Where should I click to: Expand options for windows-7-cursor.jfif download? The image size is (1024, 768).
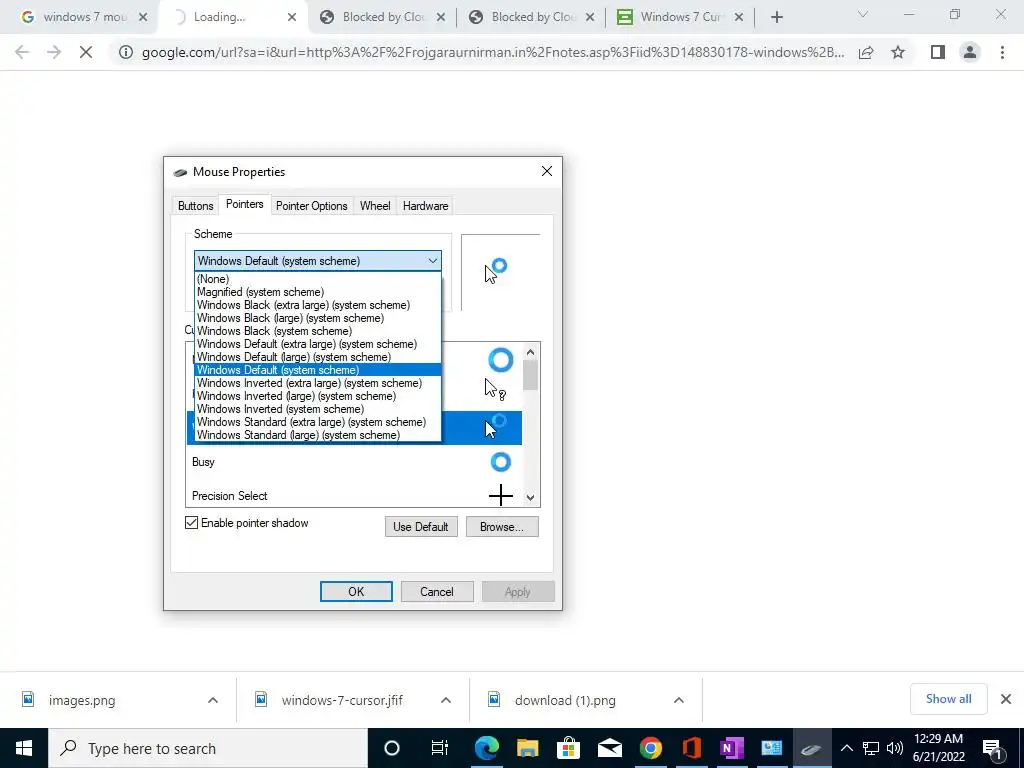pos(445,700)
